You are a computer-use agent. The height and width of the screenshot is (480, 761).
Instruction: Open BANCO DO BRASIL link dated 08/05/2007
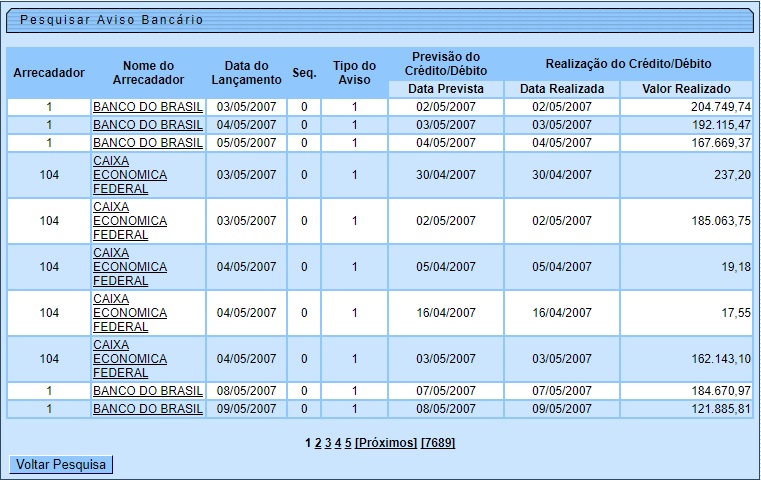[x=148, y=391]
